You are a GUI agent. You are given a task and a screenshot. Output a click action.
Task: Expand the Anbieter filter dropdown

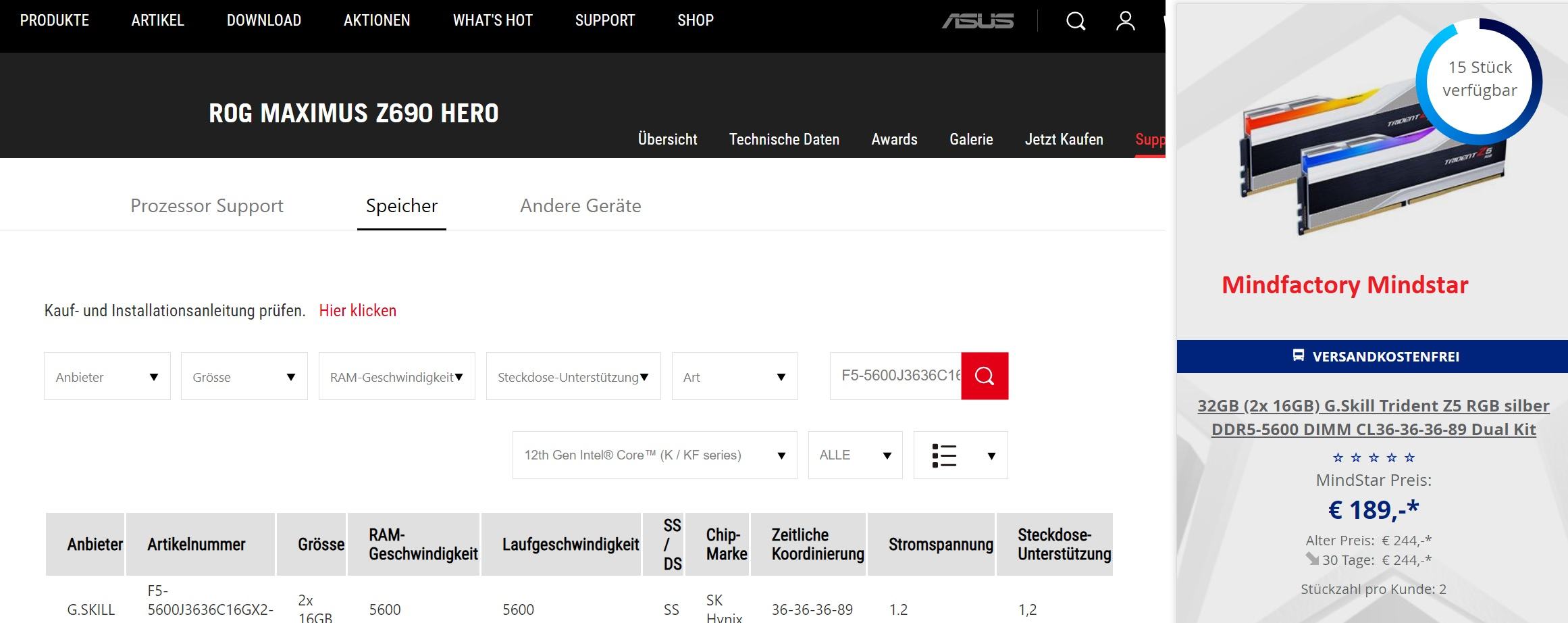pyautogui.click(x=107, y=376)
